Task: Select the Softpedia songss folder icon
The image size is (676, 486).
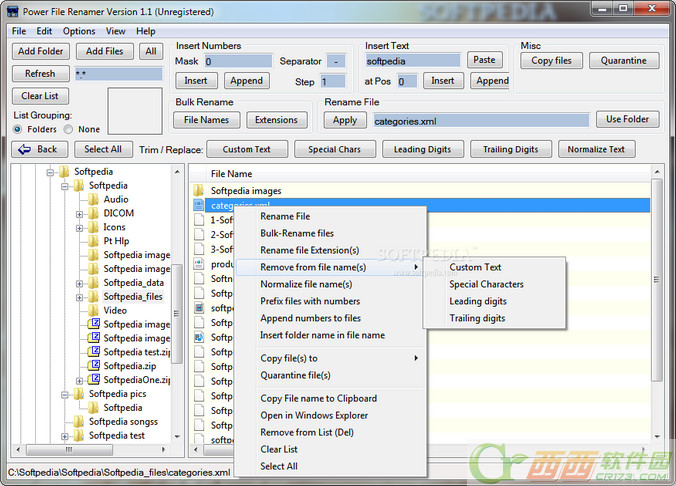Action: (79, 422)
